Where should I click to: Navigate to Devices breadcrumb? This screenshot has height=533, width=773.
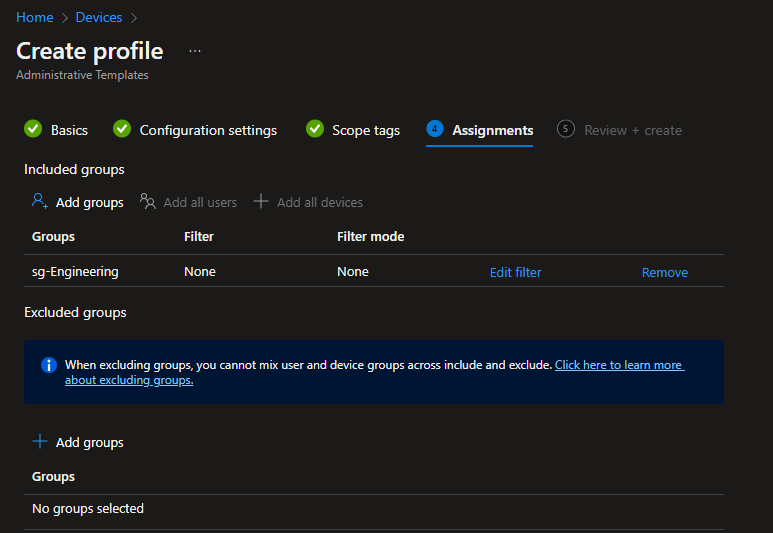coord(99,17)
